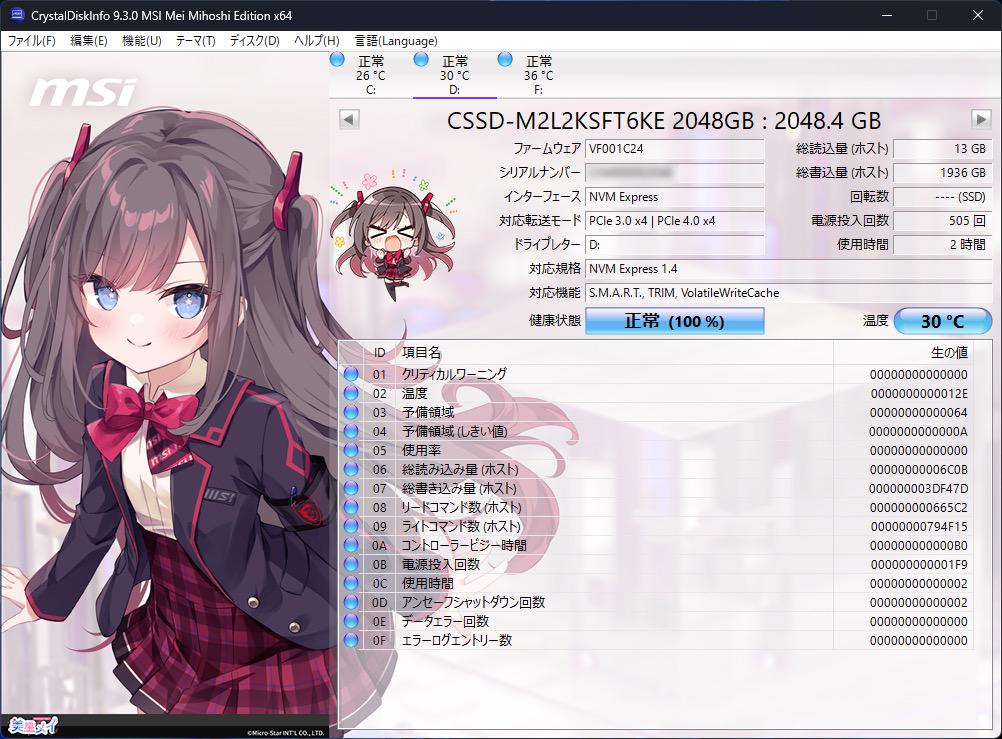Select the アンセーフシャットダウン回数 attribute name
This screenshot has width=1002, height=739.
[x=473, y=602]
